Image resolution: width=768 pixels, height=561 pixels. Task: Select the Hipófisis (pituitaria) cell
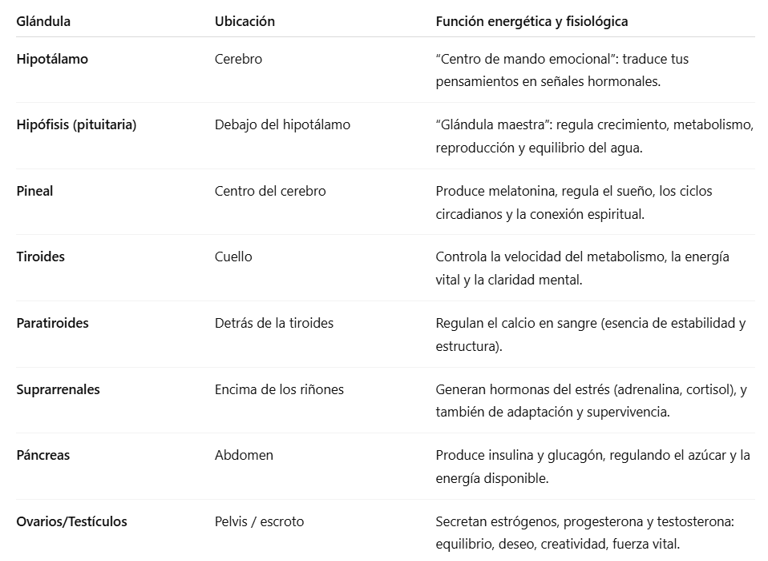click(x=76, y=125)
